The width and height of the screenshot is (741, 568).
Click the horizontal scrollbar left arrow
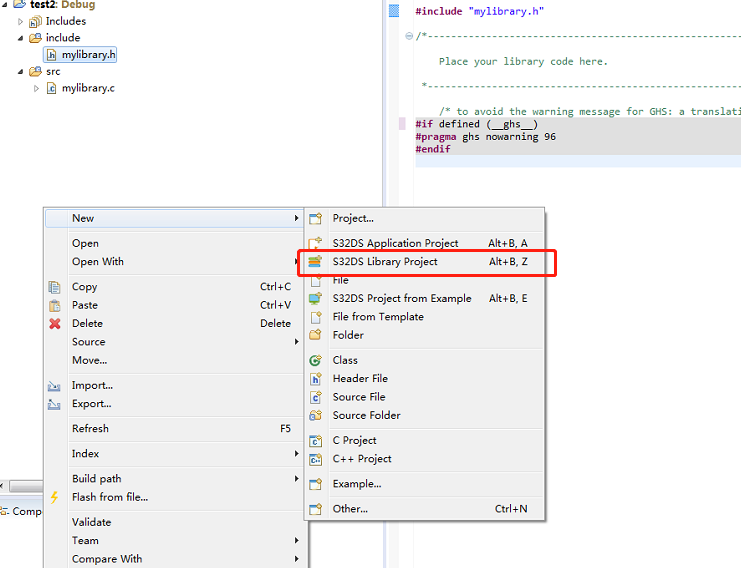pyautogui.click(x=2, y=486)
